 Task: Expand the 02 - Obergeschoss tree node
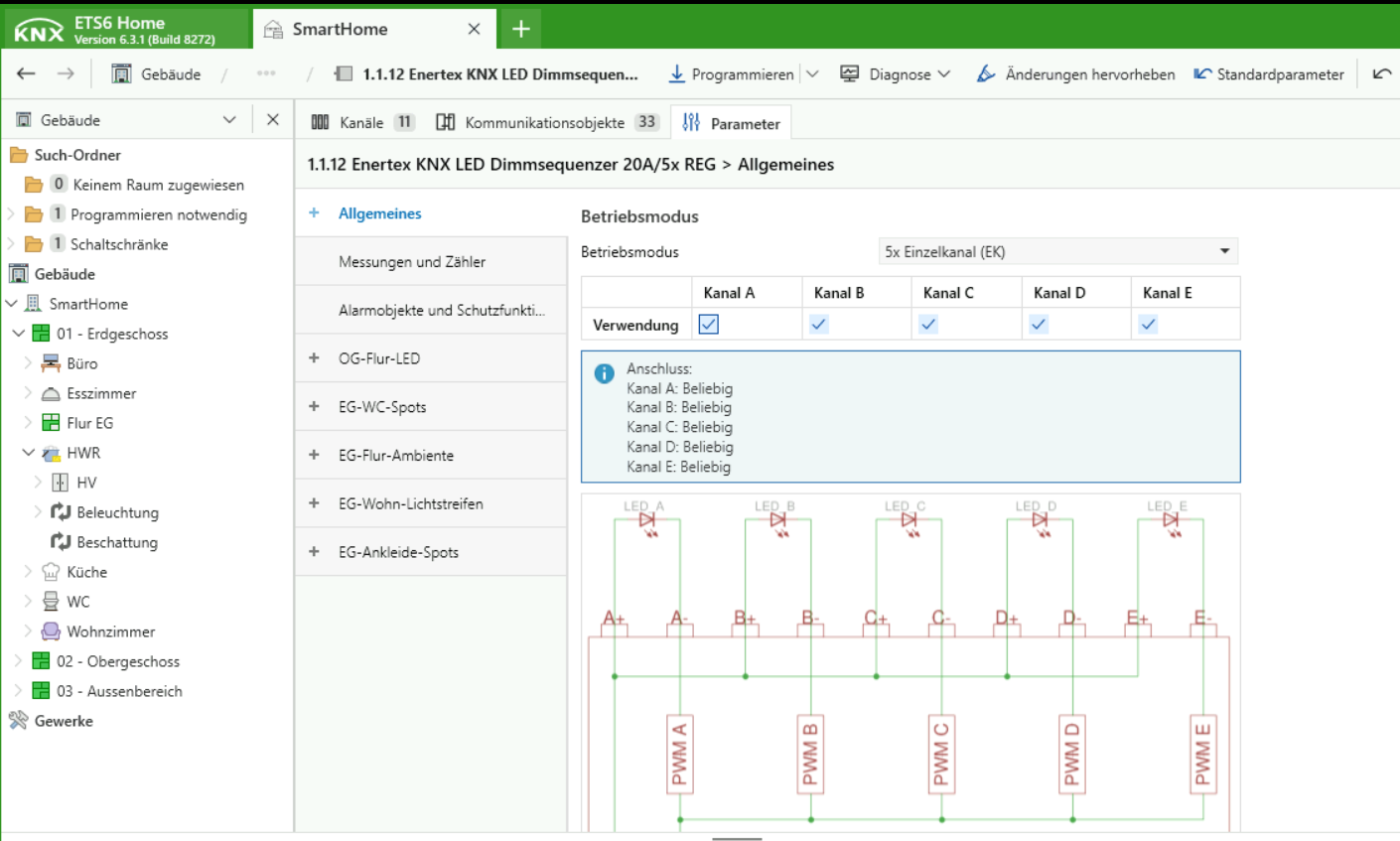pyautogui.click(x=18, y=661)
